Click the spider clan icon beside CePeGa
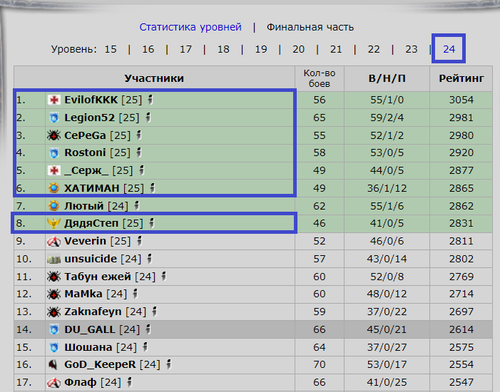Screen dimensions: 500x392 54,135
